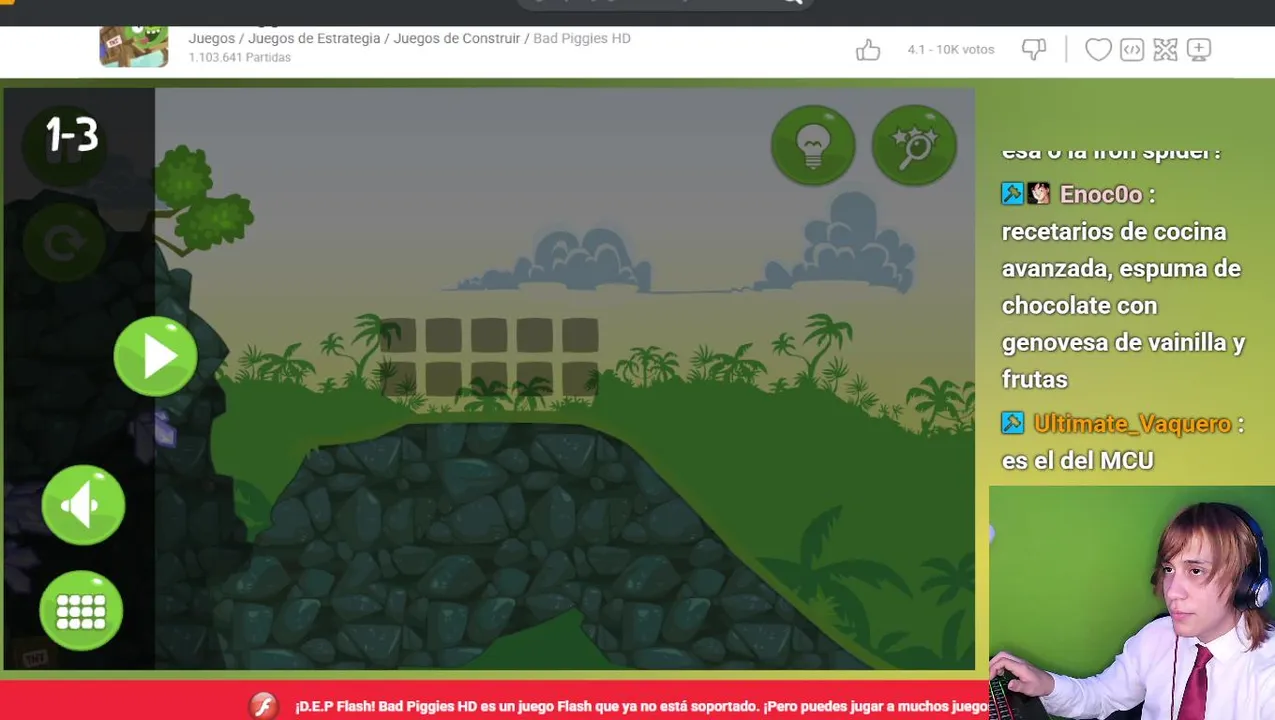Click the thumbs down dislike icon
This screenshot has width=1275, height=720.
1034,50
